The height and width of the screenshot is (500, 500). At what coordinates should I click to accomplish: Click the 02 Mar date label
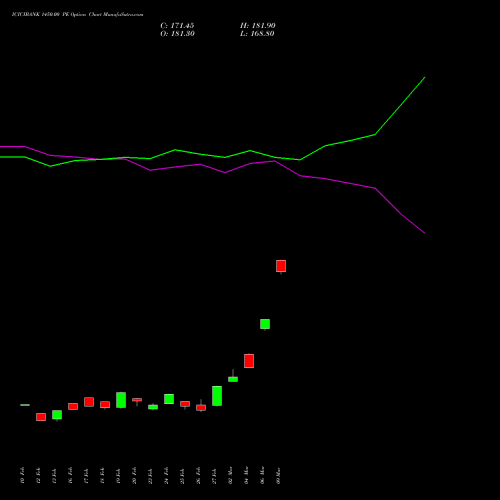(230, 475)
